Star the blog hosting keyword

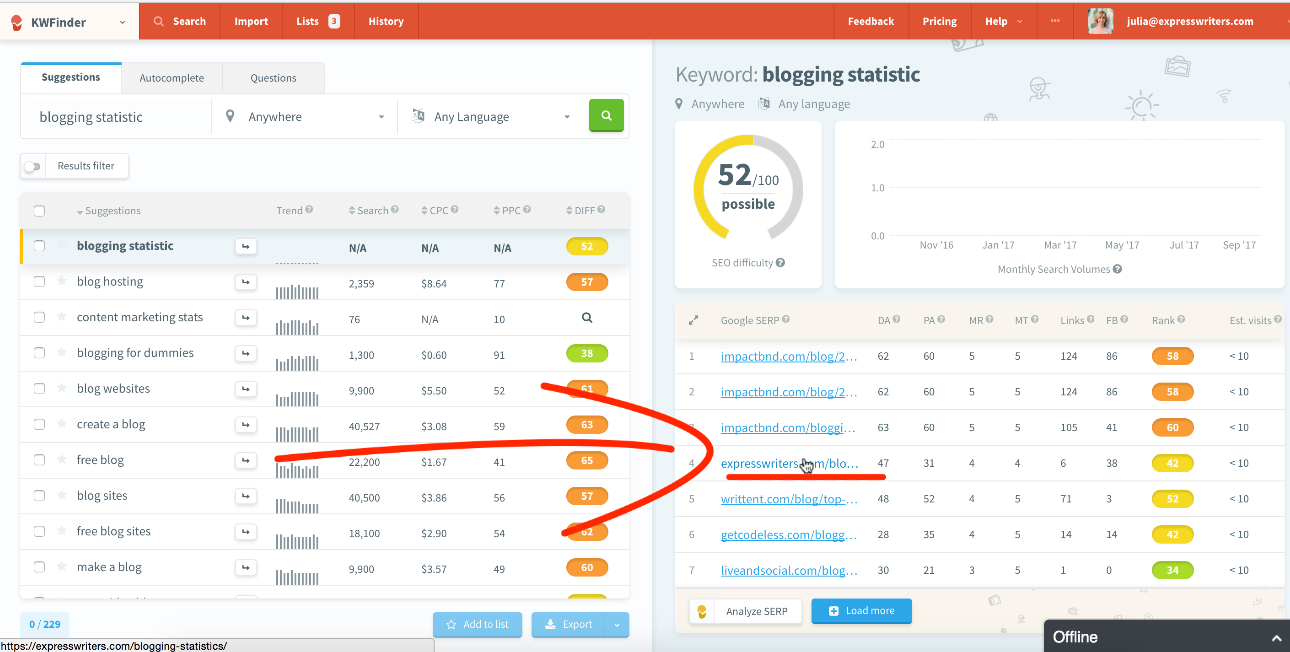(x=63, y=282)
